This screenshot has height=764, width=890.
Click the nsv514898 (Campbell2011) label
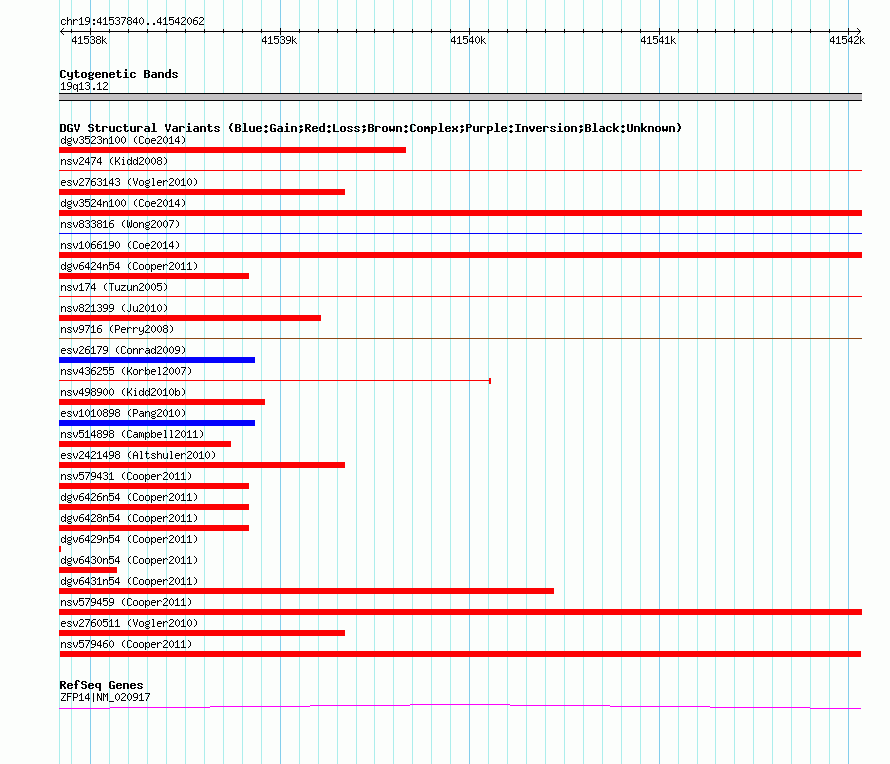(x=132, y=434)
